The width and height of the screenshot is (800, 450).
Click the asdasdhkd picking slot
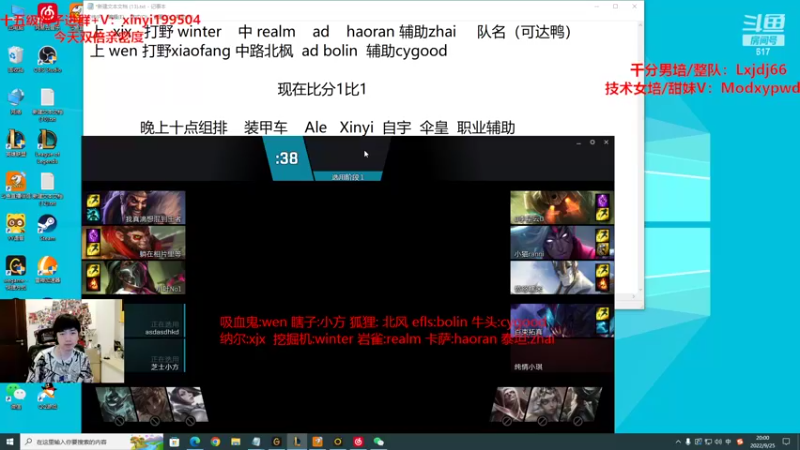tap(155, 321)
